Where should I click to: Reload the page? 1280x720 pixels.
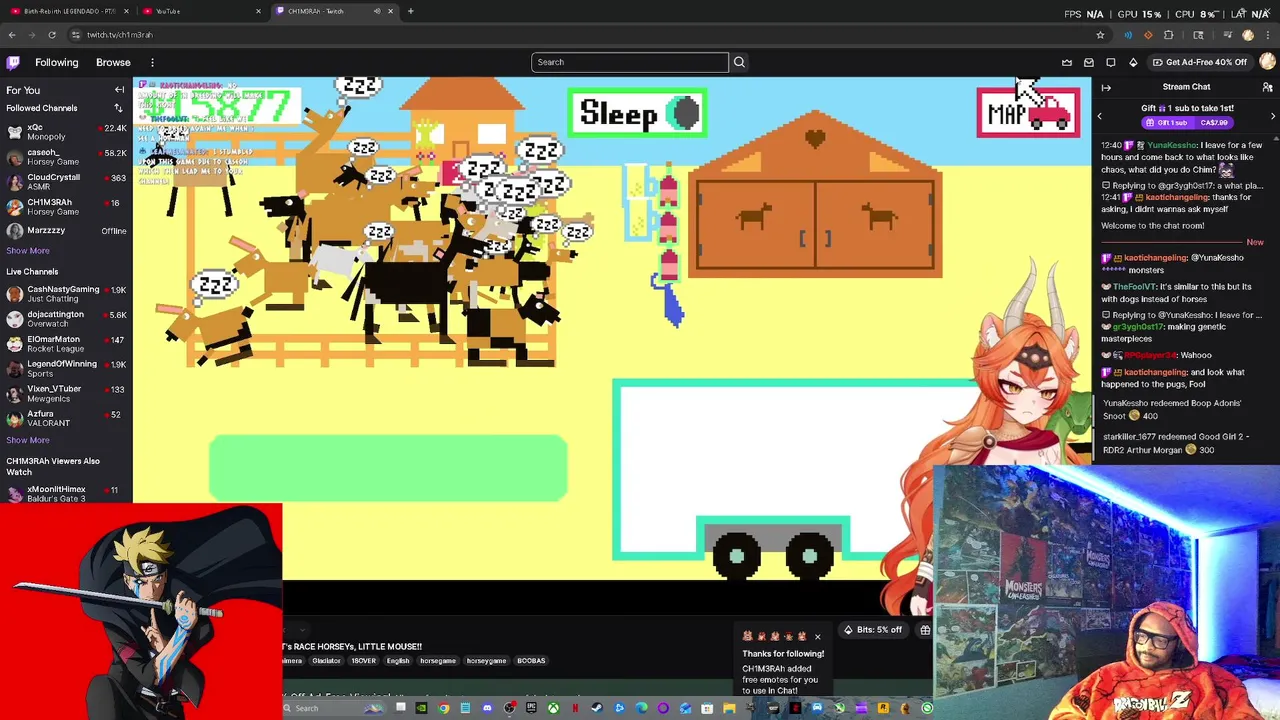tap(52, 35)
